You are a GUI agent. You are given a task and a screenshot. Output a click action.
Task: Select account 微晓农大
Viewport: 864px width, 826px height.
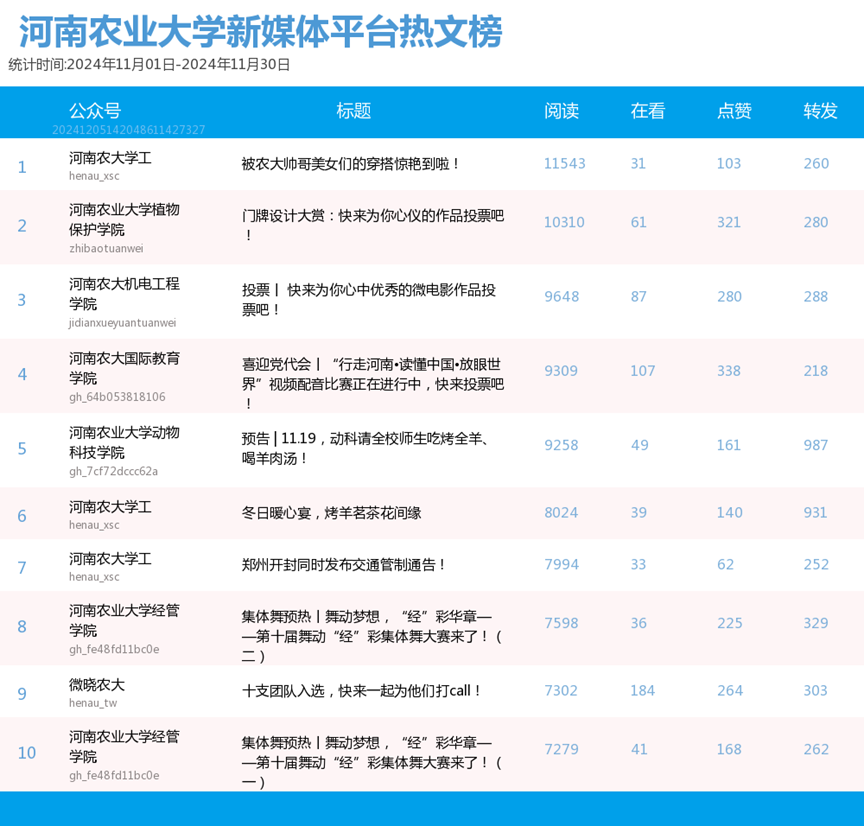pyautogui.click(x=97, y=685)
